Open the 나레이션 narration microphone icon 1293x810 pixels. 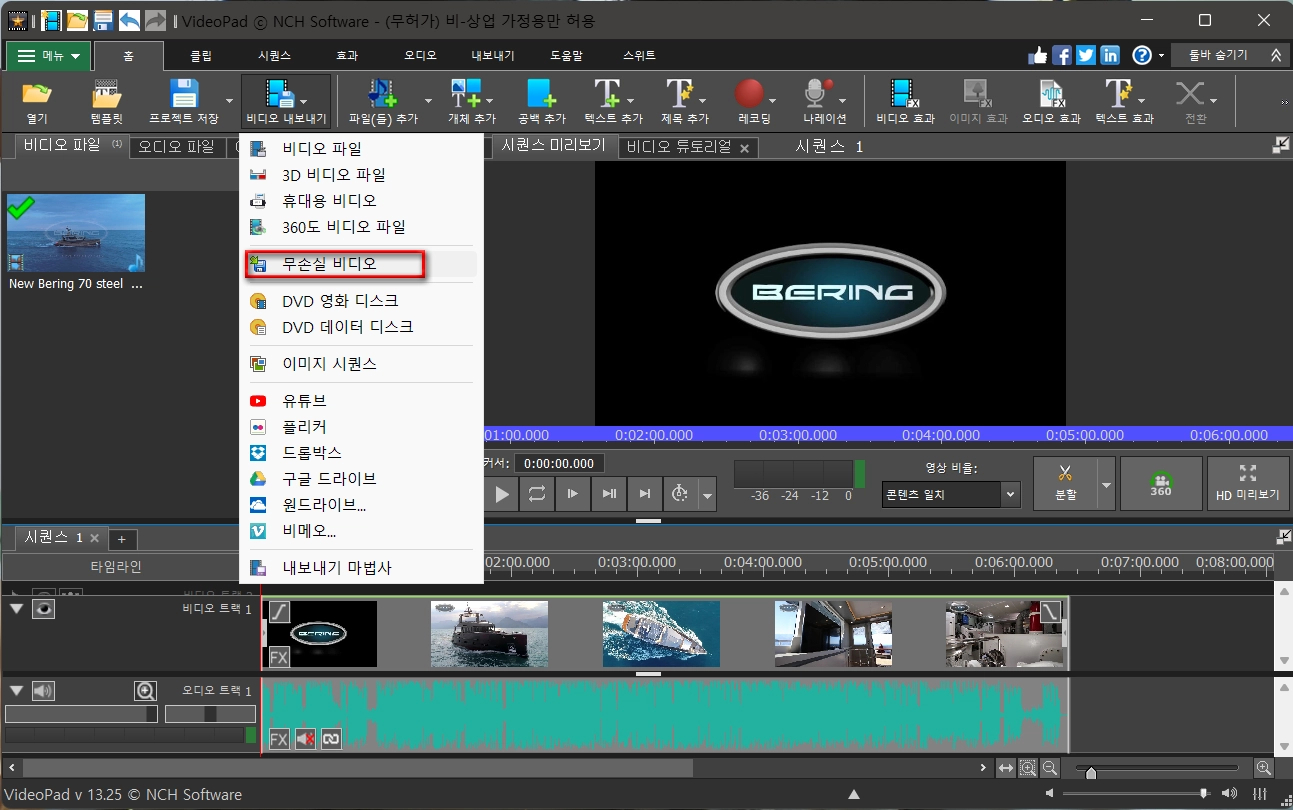[825, 102]
